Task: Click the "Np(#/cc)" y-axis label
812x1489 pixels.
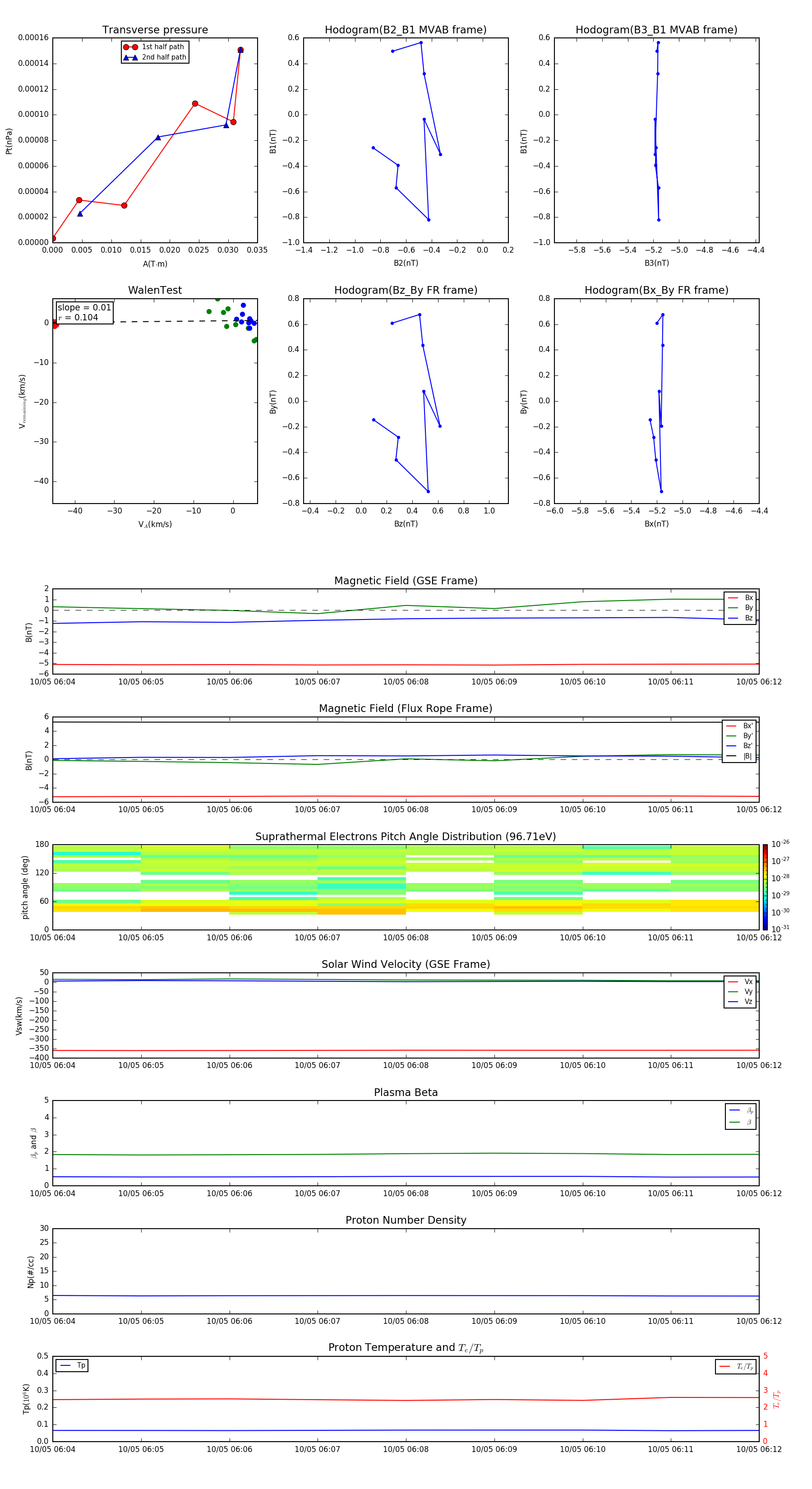Action: (x=31, y=1272)
